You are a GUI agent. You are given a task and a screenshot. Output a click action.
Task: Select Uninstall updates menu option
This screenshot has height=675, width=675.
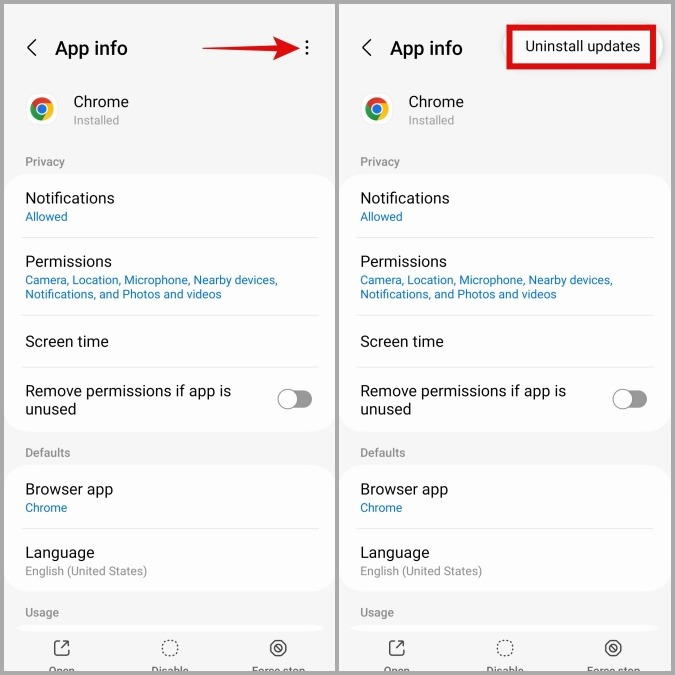(x=582, y=46)
